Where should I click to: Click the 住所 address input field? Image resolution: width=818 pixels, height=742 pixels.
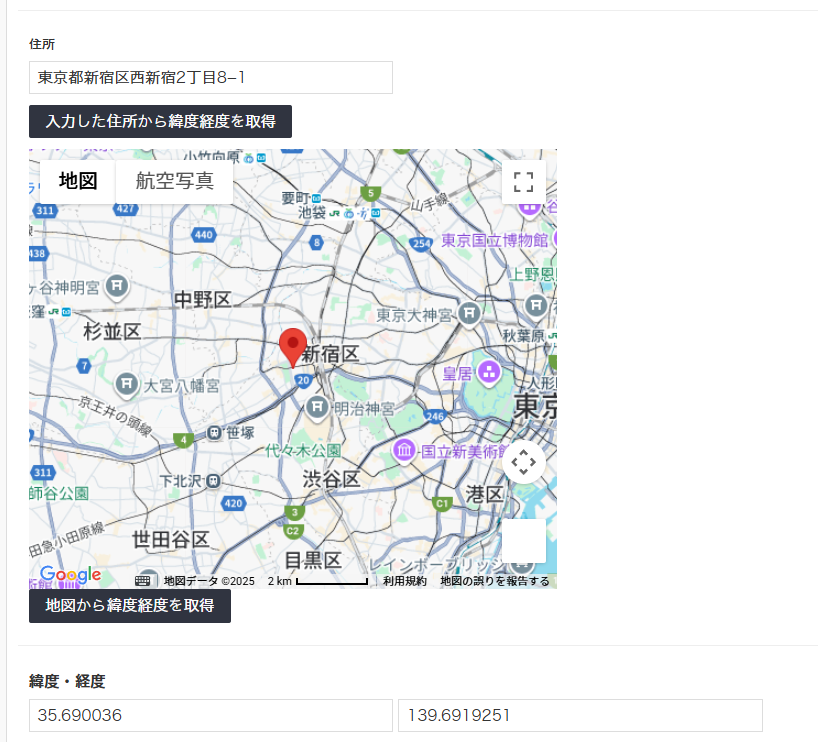pos(211,77)
